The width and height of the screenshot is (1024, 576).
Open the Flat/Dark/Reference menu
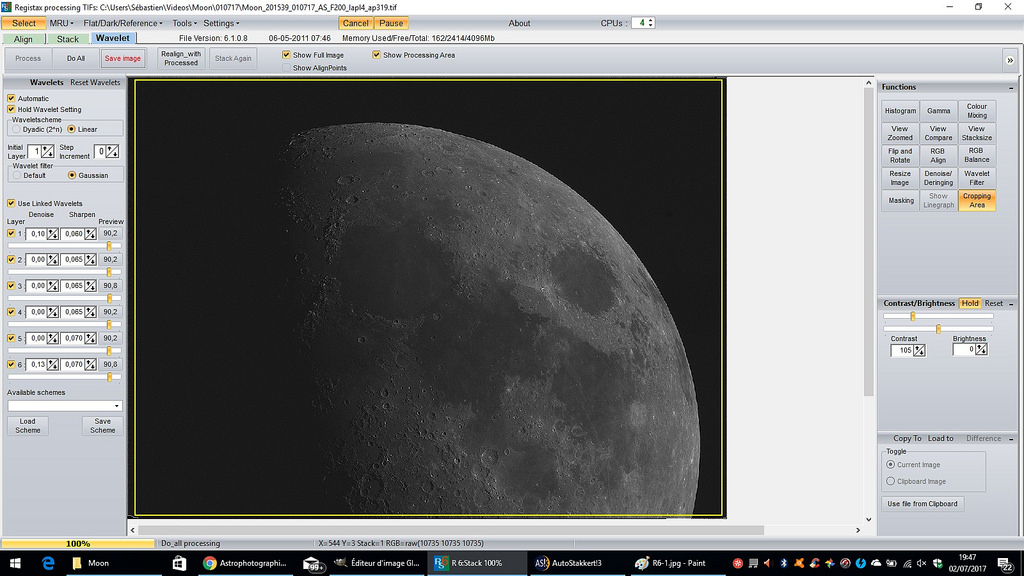point(120,23)
